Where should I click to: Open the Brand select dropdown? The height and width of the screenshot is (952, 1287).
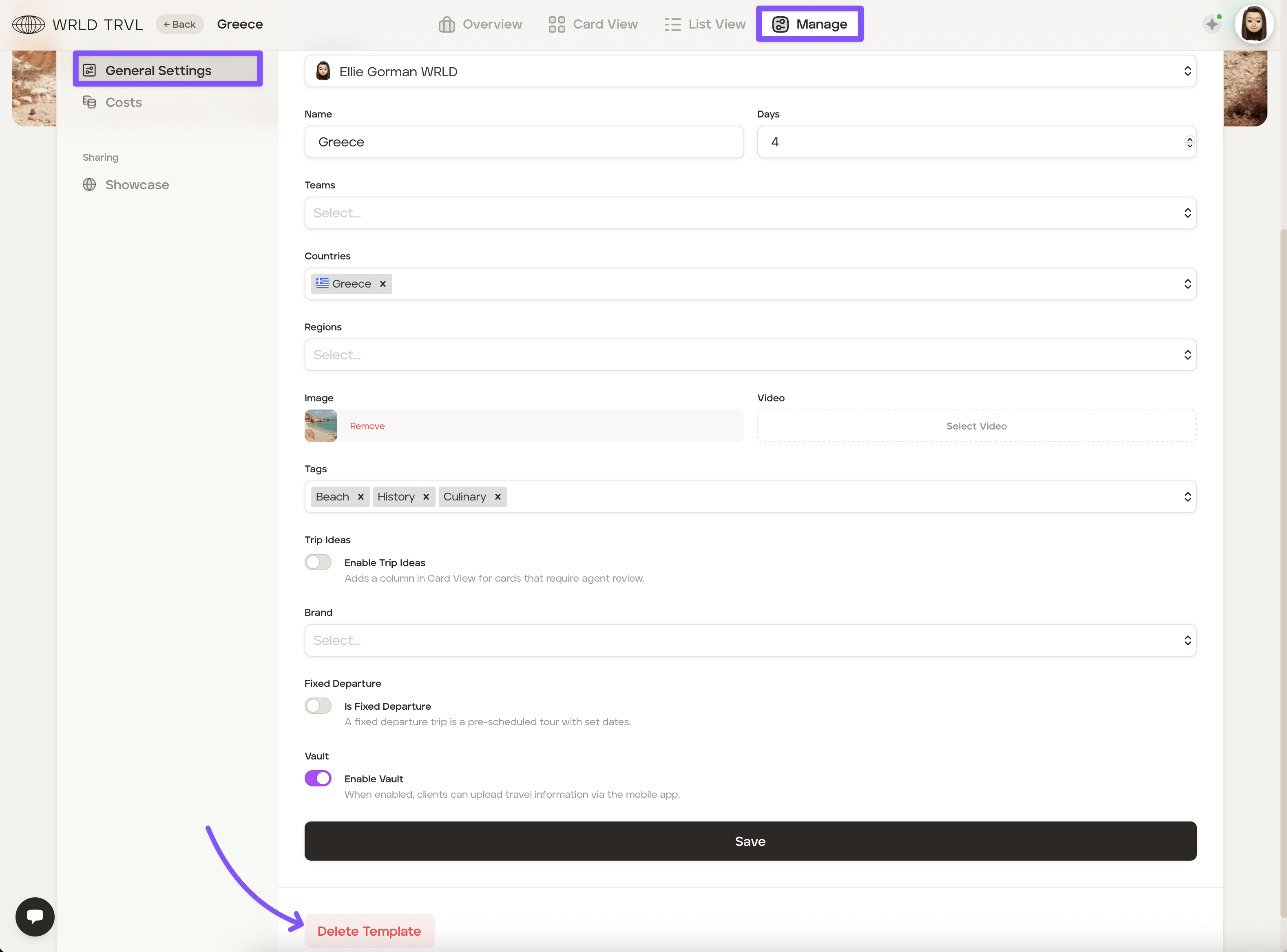tap(750, 641)
